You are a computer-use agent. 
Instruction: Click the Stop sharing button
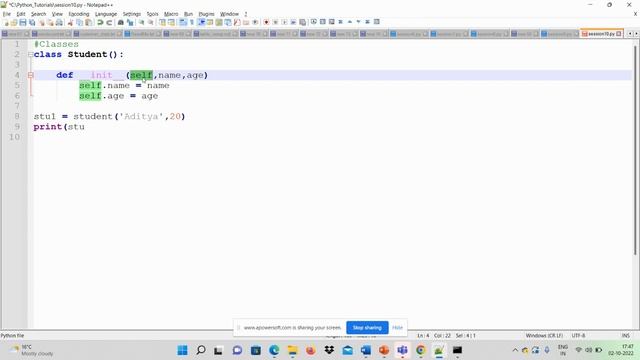coord(367,328)
